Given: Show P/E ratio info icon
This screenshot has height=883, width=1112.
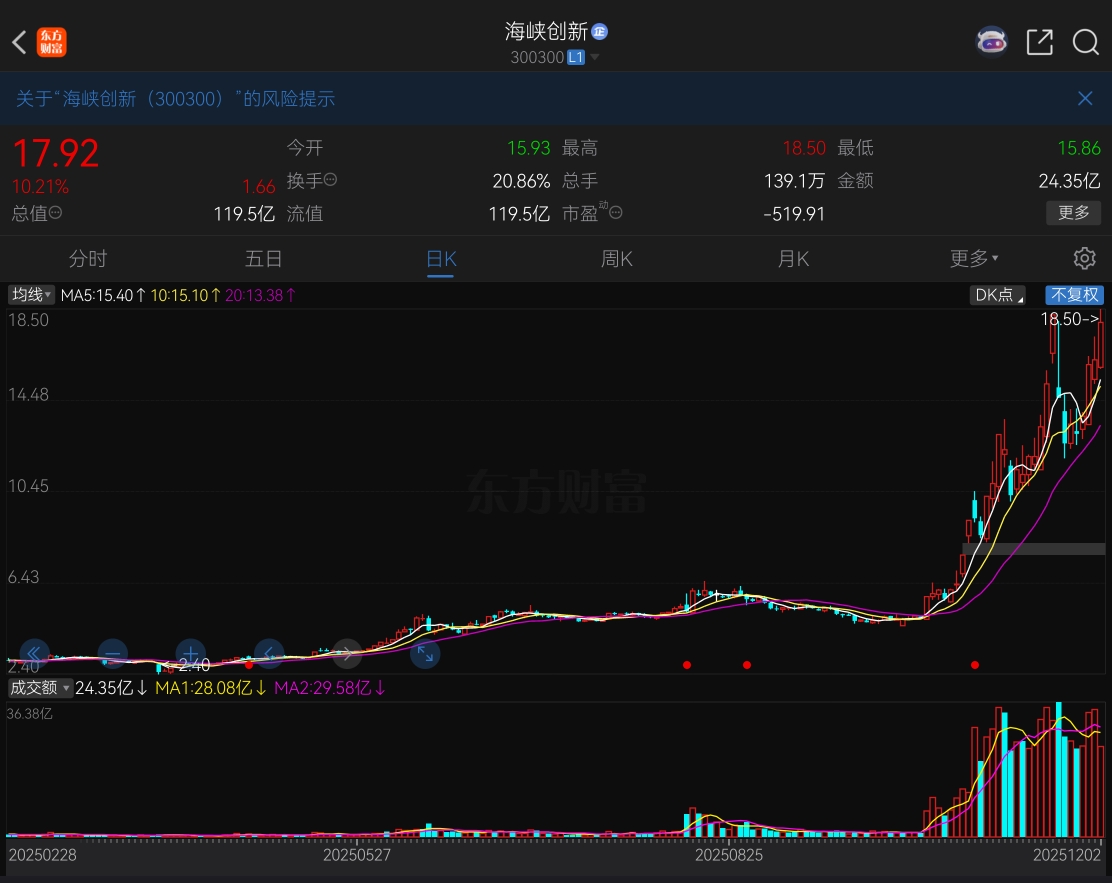Looking at the screenshot, I should [616, 213].
